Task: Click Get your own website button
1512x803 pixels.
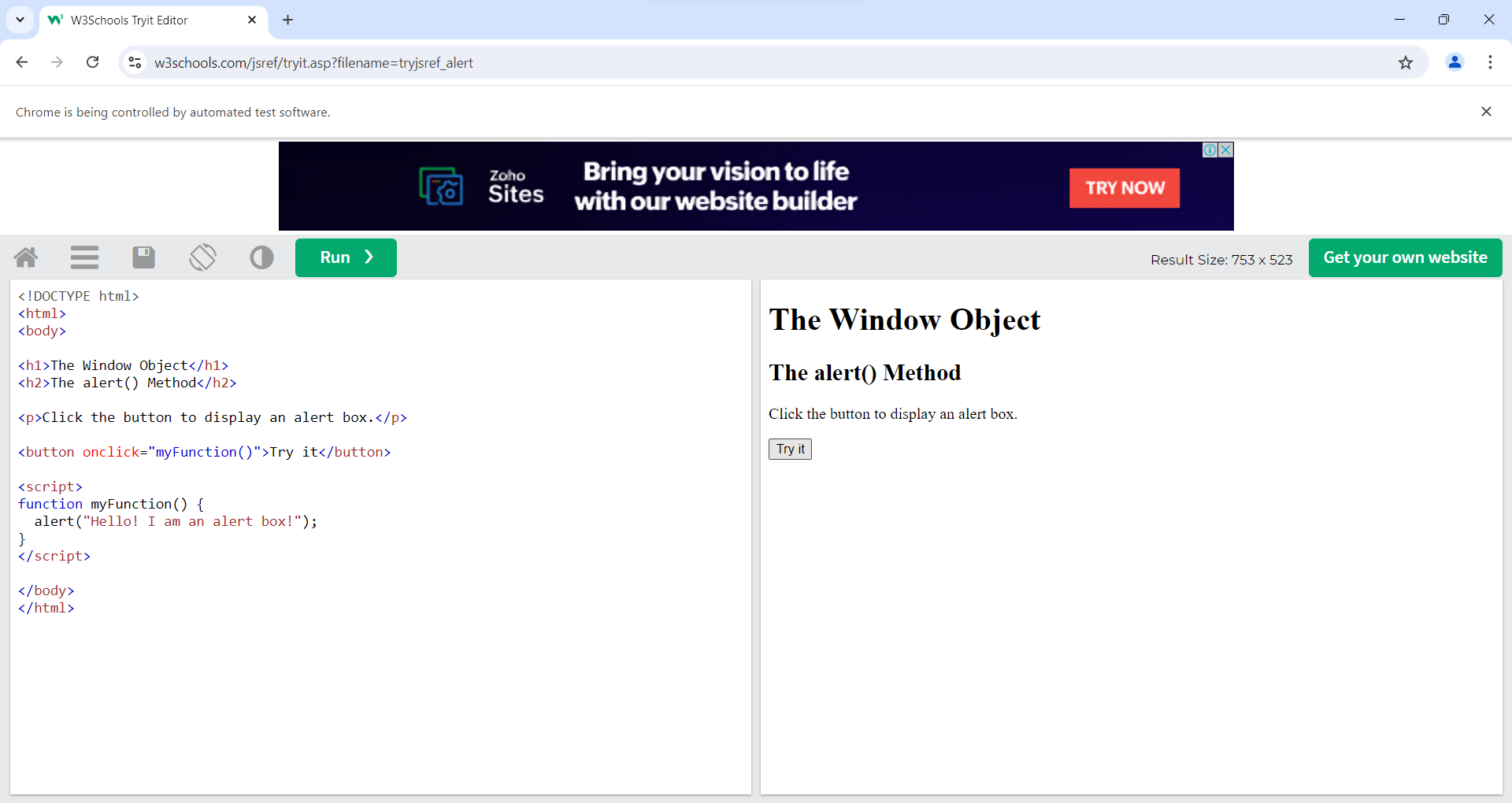Action: tap(1405, 257)
